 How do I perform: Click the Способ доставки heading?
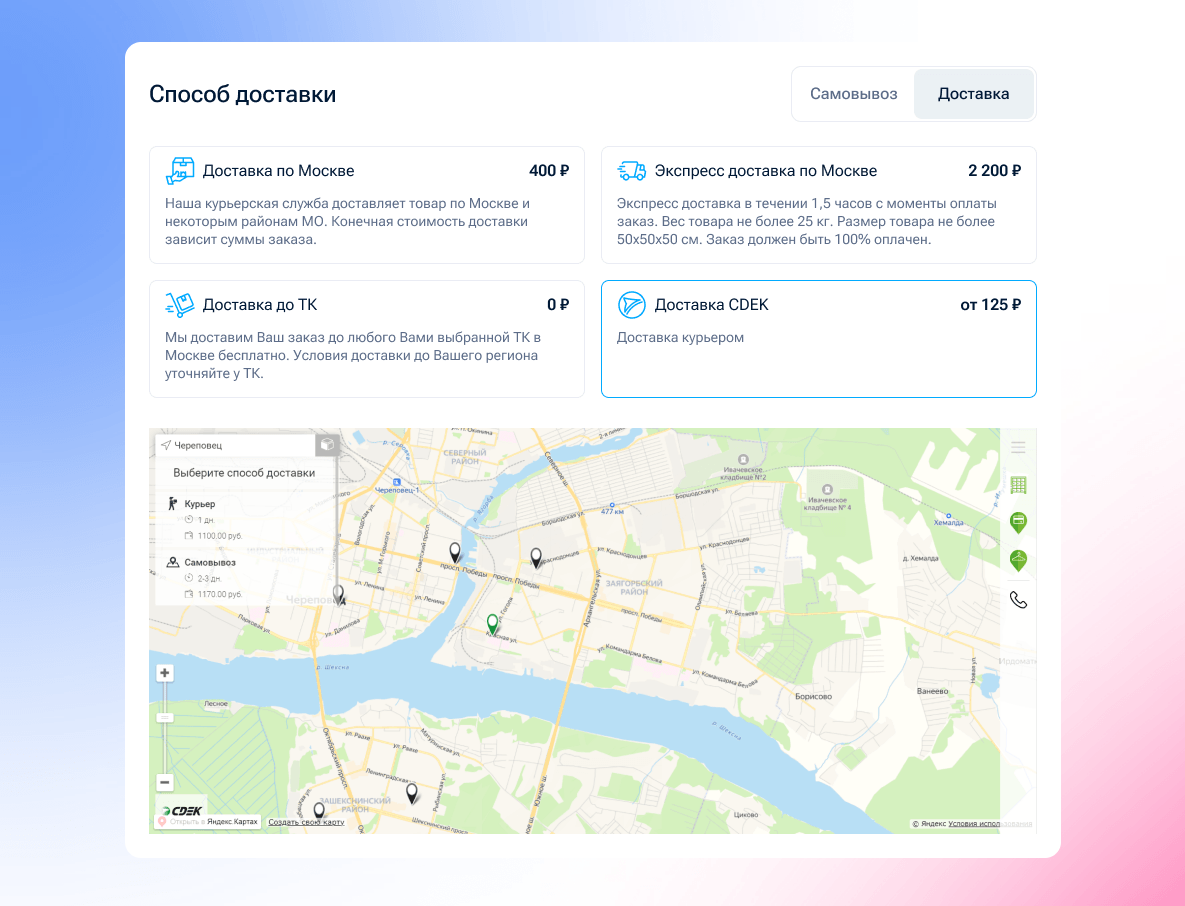tap(243, 94)
